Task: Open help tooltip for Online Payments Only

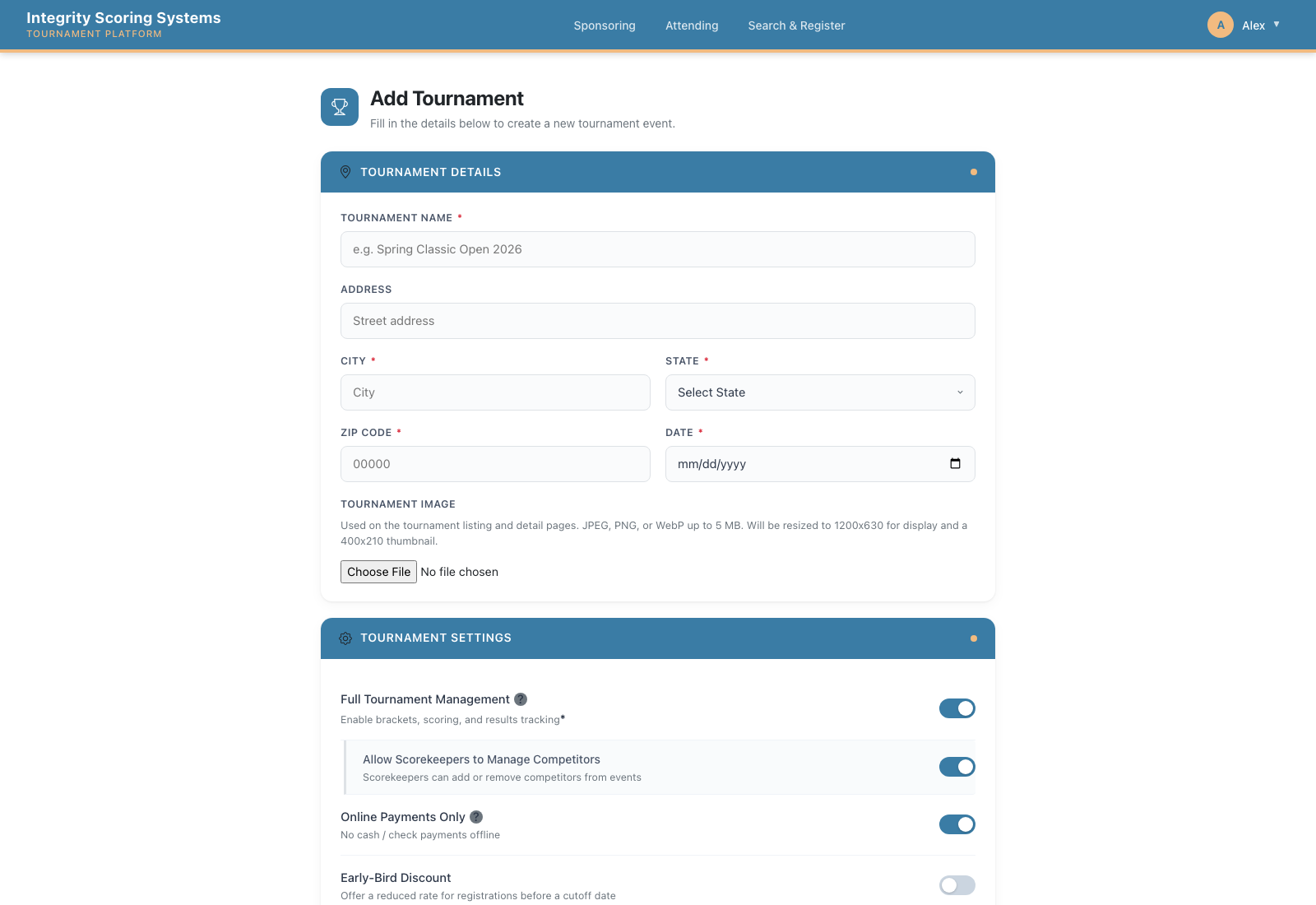Action: pos(476,817)
